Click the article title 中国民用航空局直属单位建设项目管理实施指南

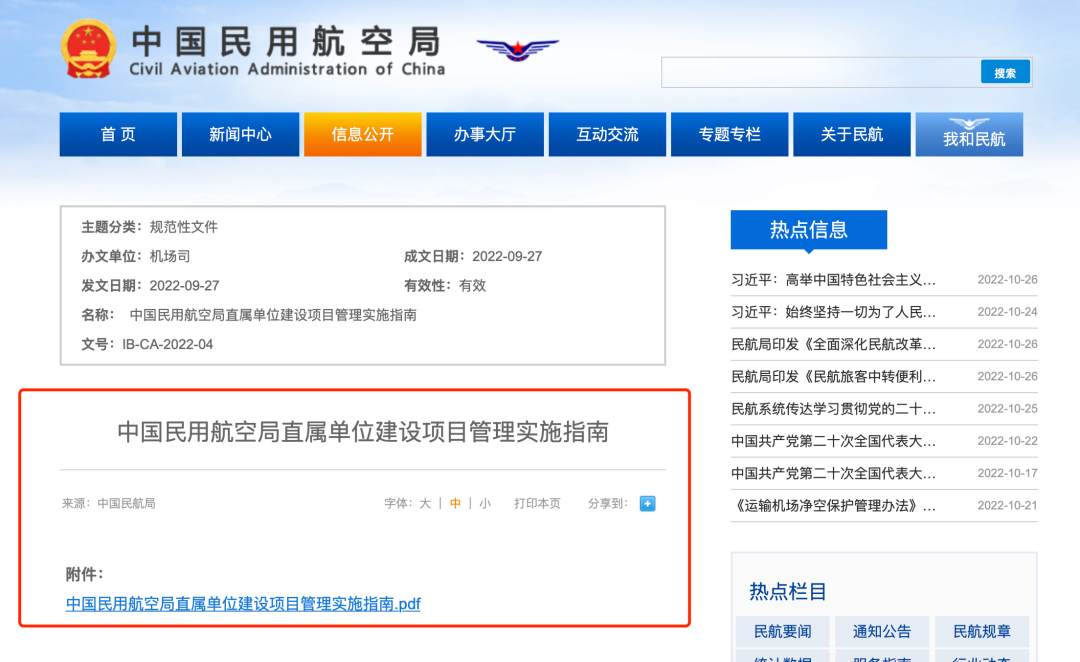pyautogui.click(x=363, y=432)
